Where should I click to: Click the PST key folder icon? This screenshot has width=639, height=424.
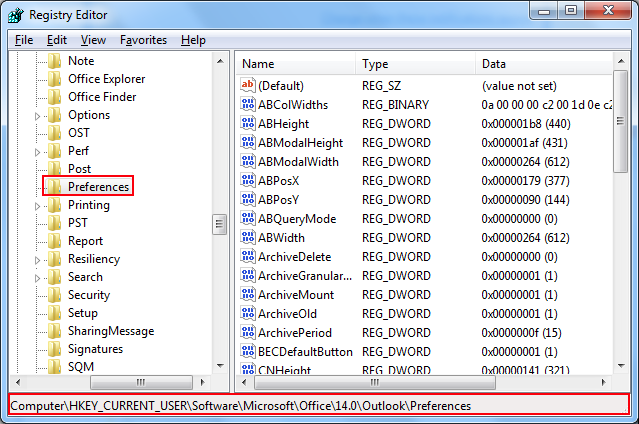coord(55,223)
